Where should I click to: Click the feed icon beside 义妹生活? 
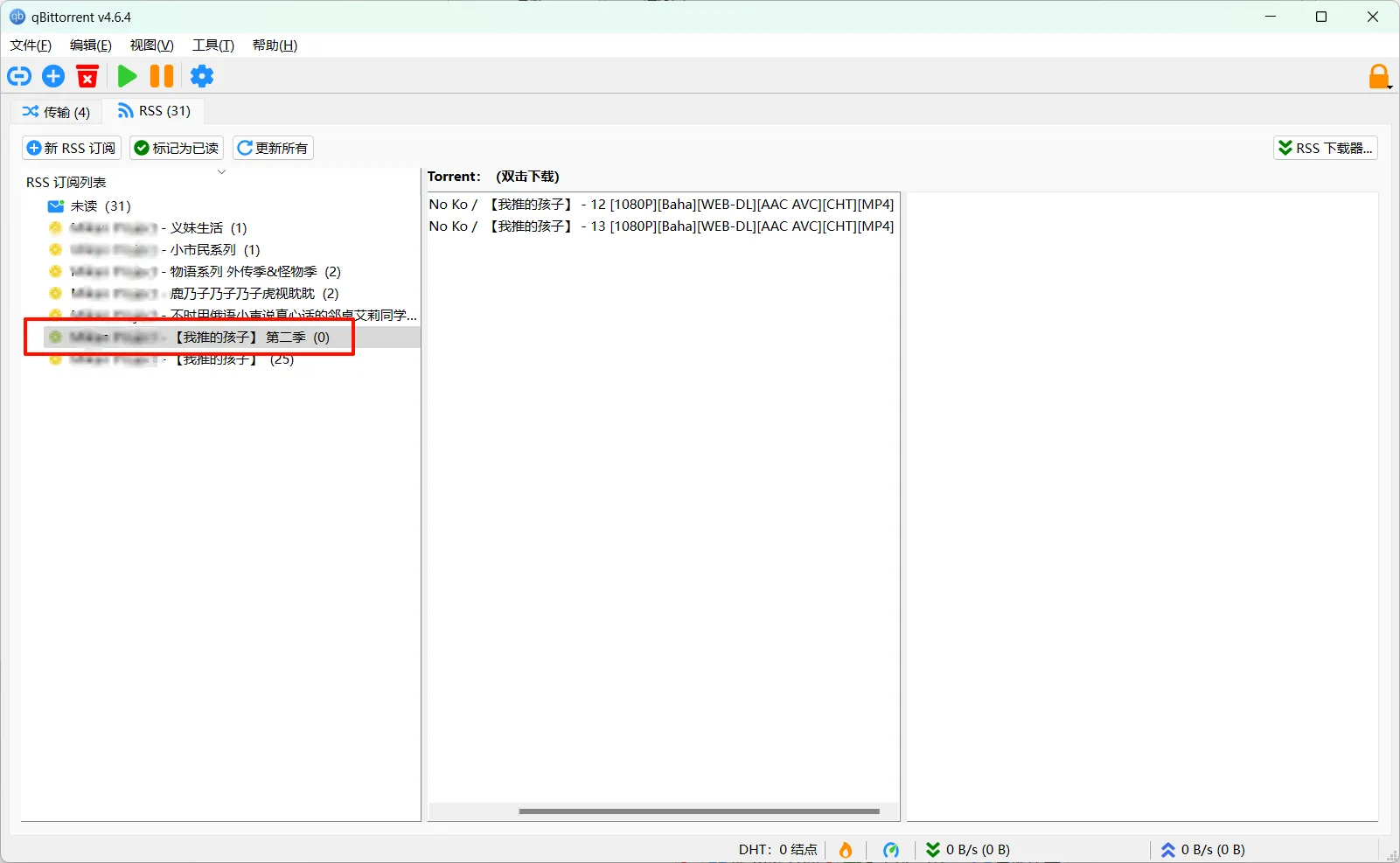[x=55, y=228]
